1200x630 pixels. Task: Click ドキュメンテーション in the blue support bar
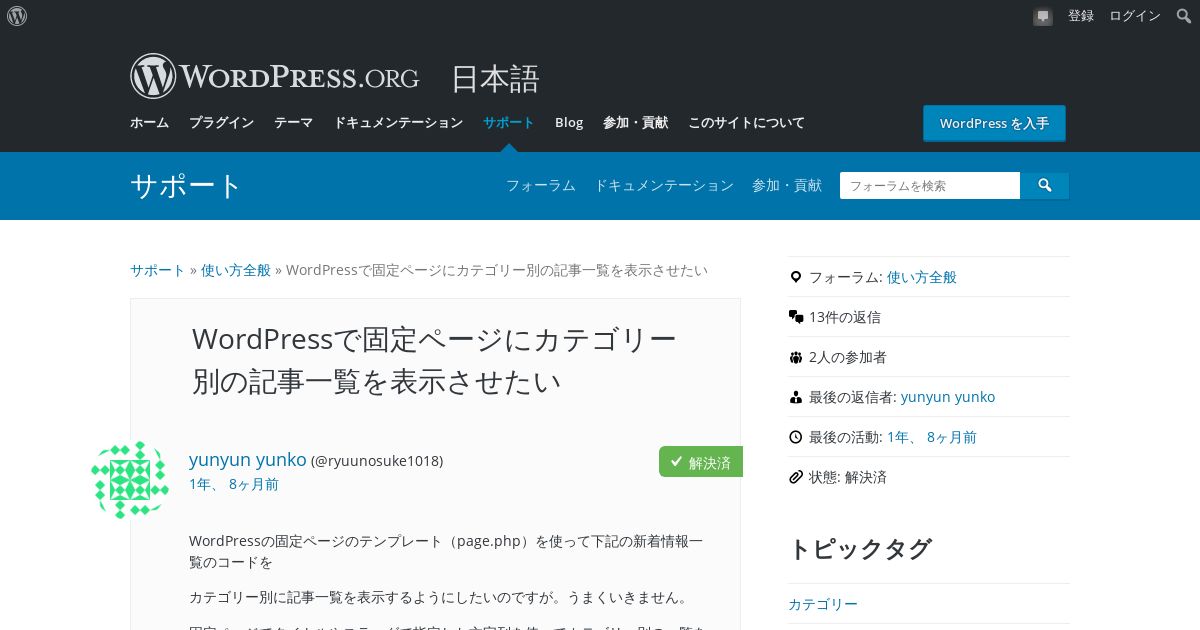click(x=664, y=185)
